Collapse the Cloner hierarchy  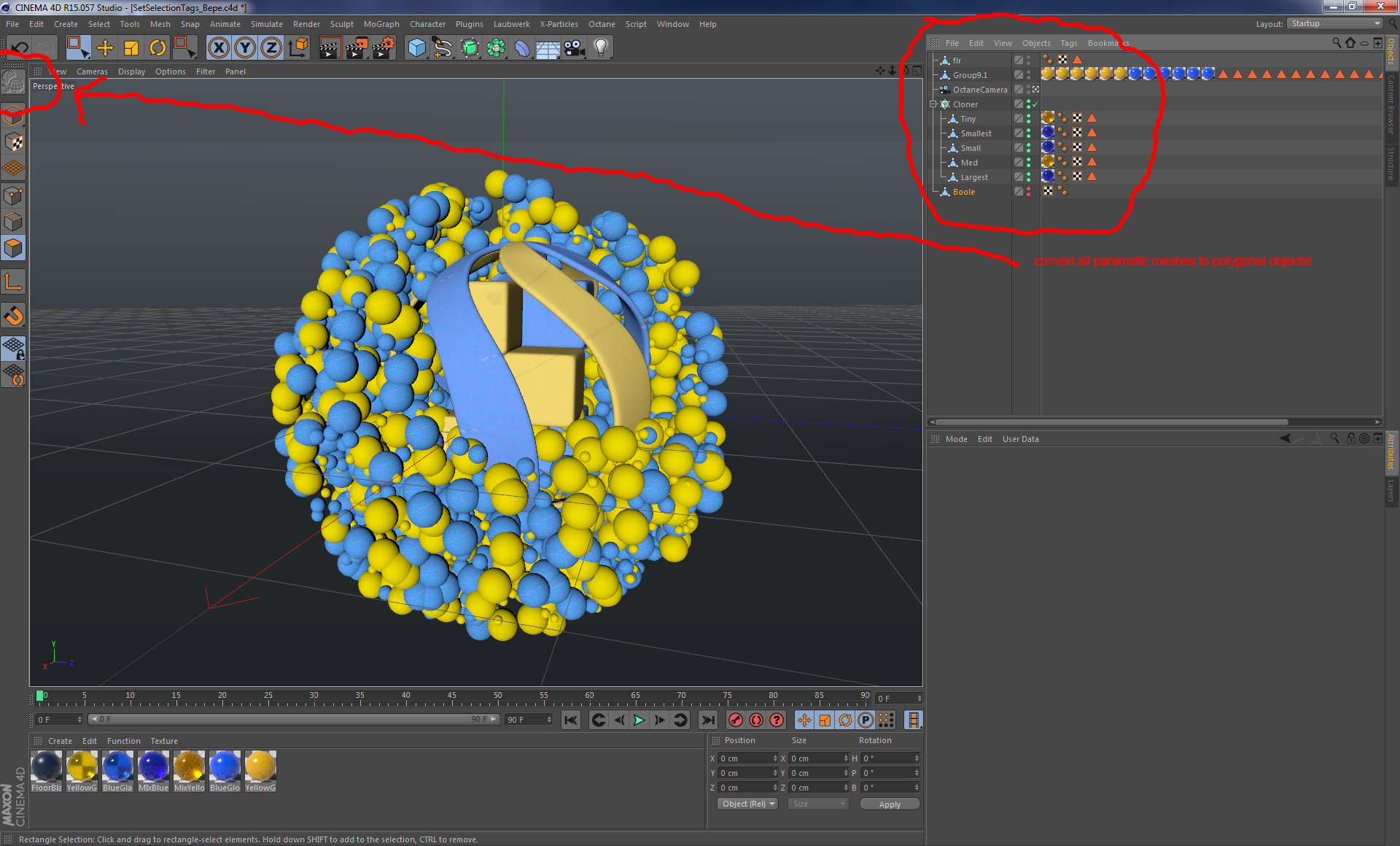pos(933,104)
